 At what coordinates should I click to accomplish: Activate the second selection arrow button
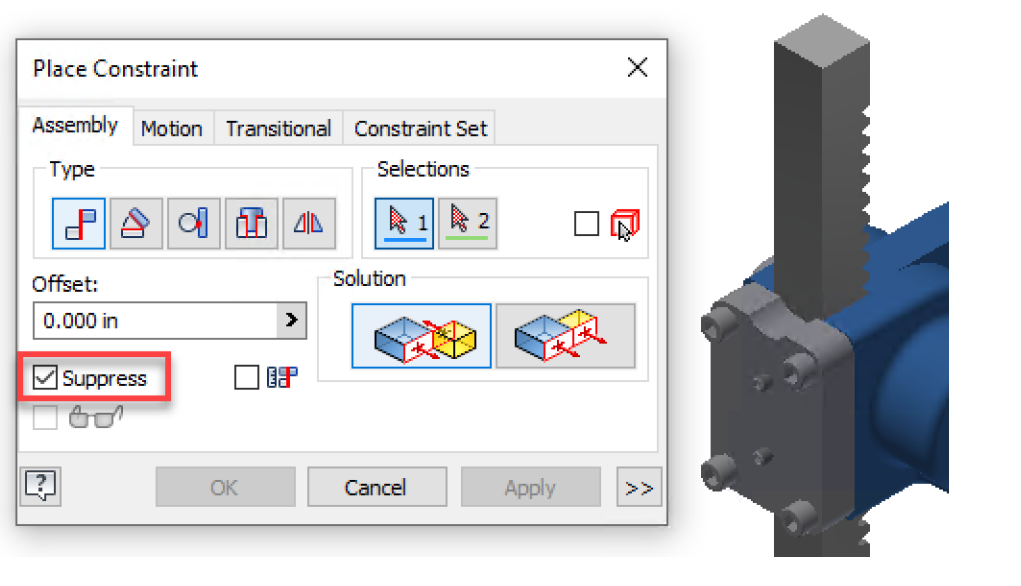[468, 223]
